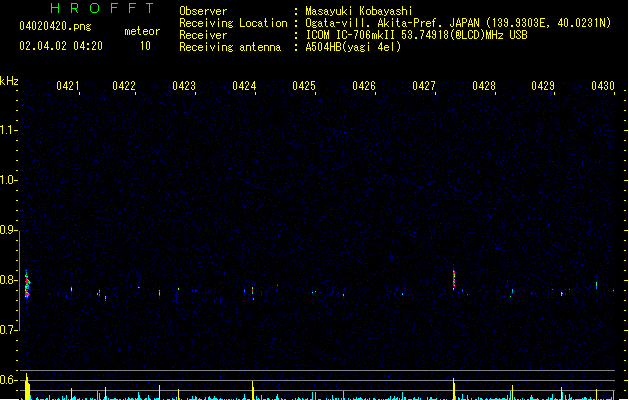Click the 0.6 kHz axis label

pos(8,380)
